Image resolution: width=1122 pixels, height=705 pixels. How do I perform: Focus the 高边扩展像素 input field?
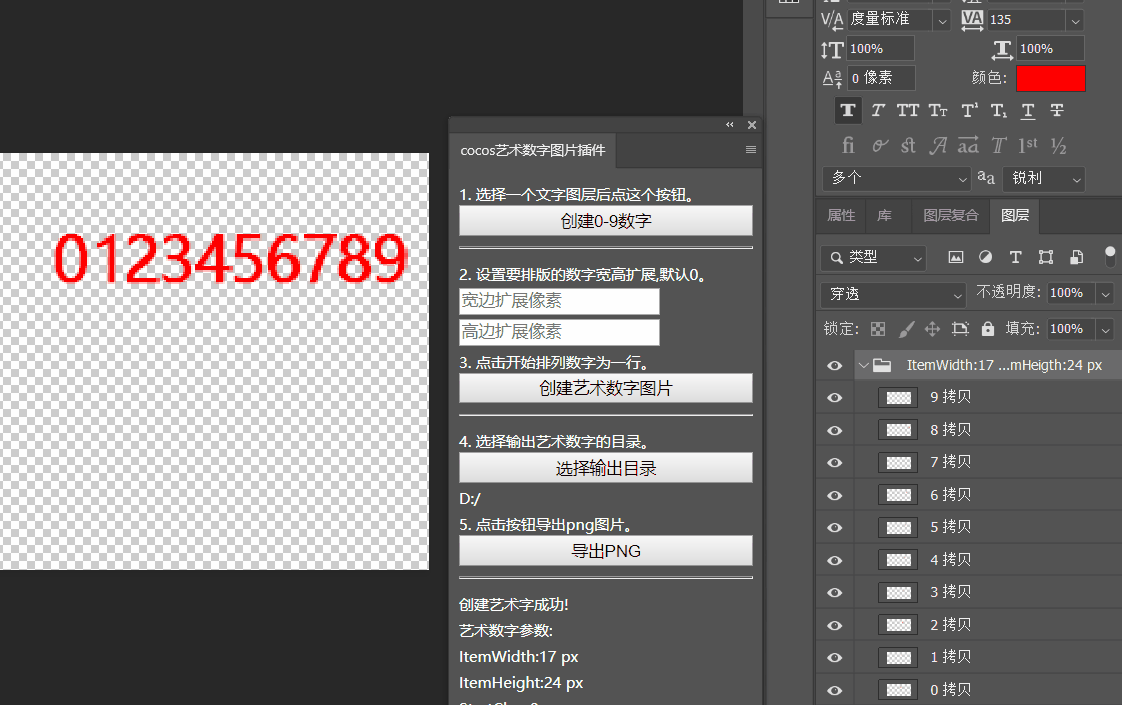[x=559, y=332]
